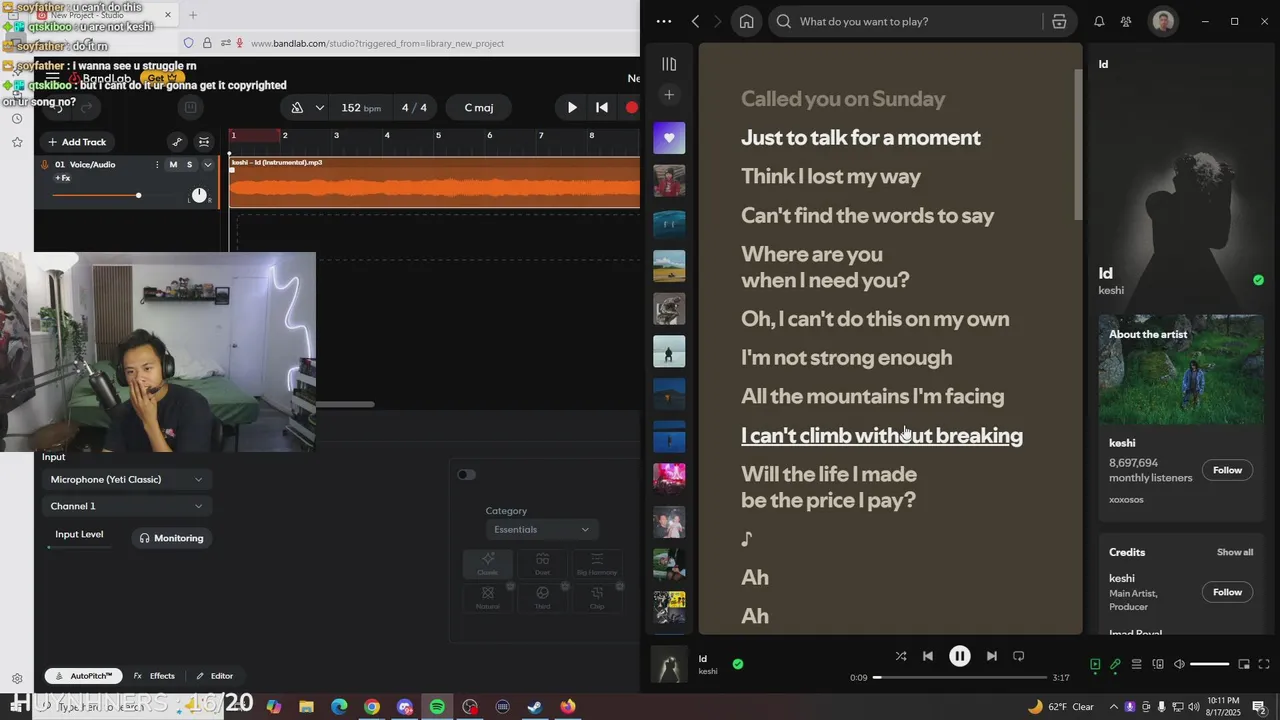Image resolution: width=1280 pixels, height=720 pixels.
Task: Skip to next track in Spotify
Action: click(x=991, y=656)
